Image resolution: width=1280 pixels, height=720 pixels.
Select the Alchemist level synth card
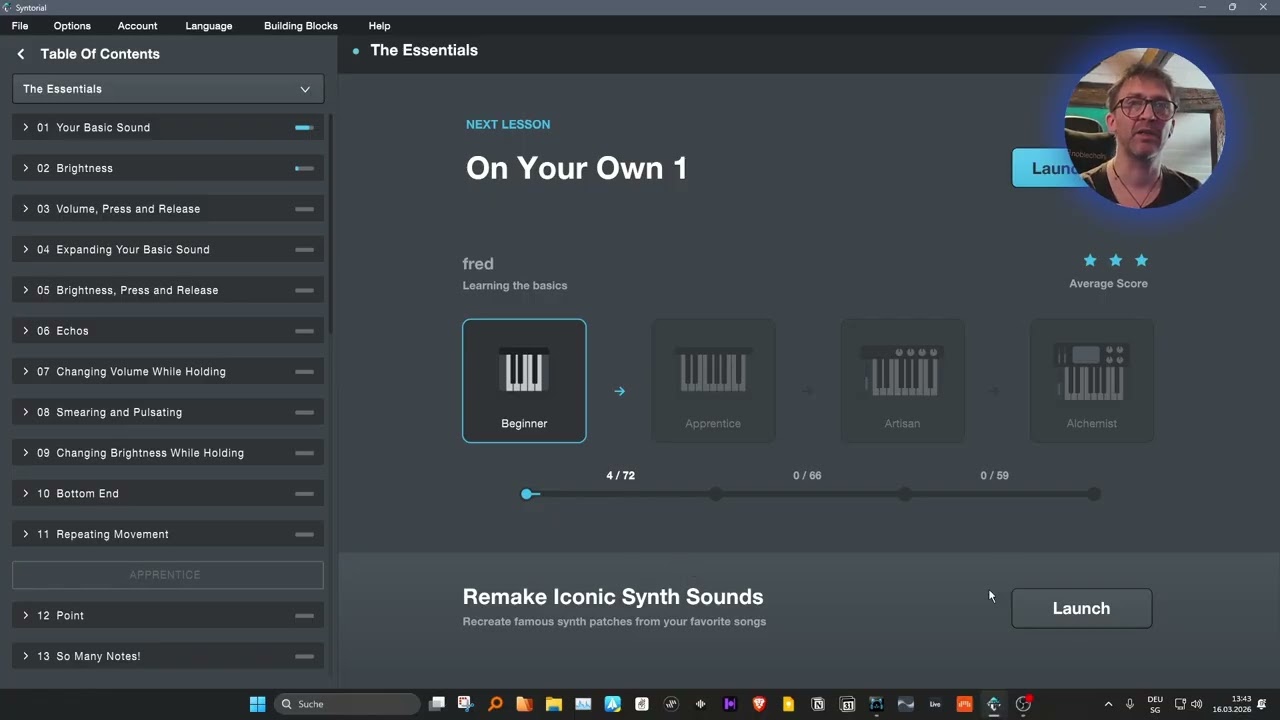coord(1091,381)
